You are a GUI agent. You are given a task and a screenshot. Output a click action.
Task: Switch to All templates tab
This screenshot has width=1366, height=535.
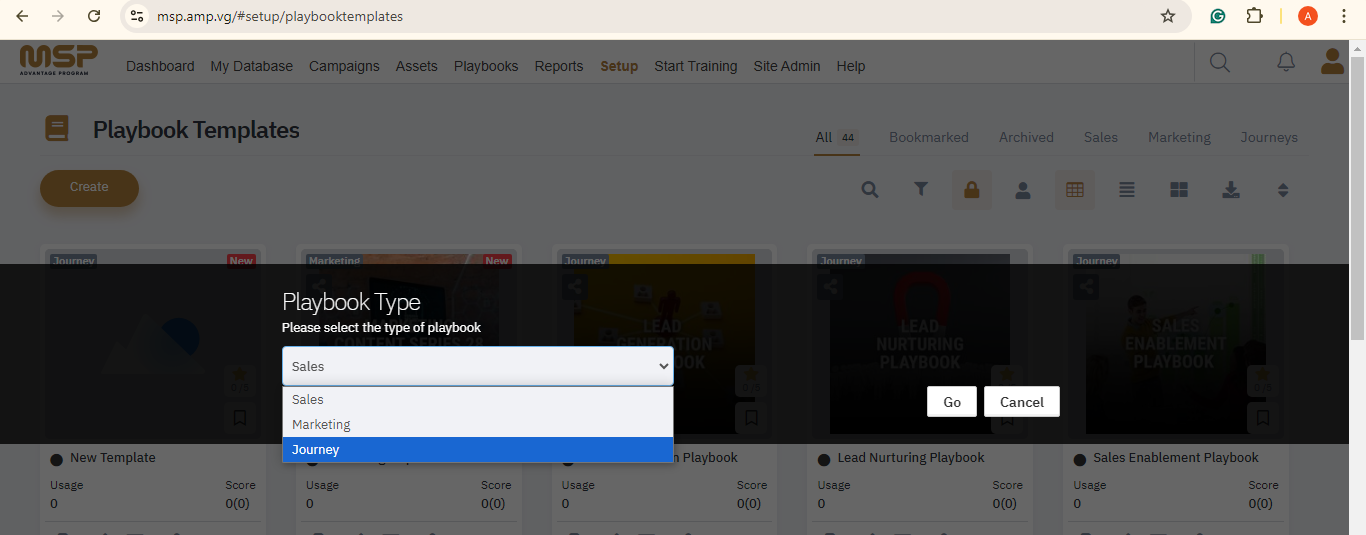pos(837,137)
